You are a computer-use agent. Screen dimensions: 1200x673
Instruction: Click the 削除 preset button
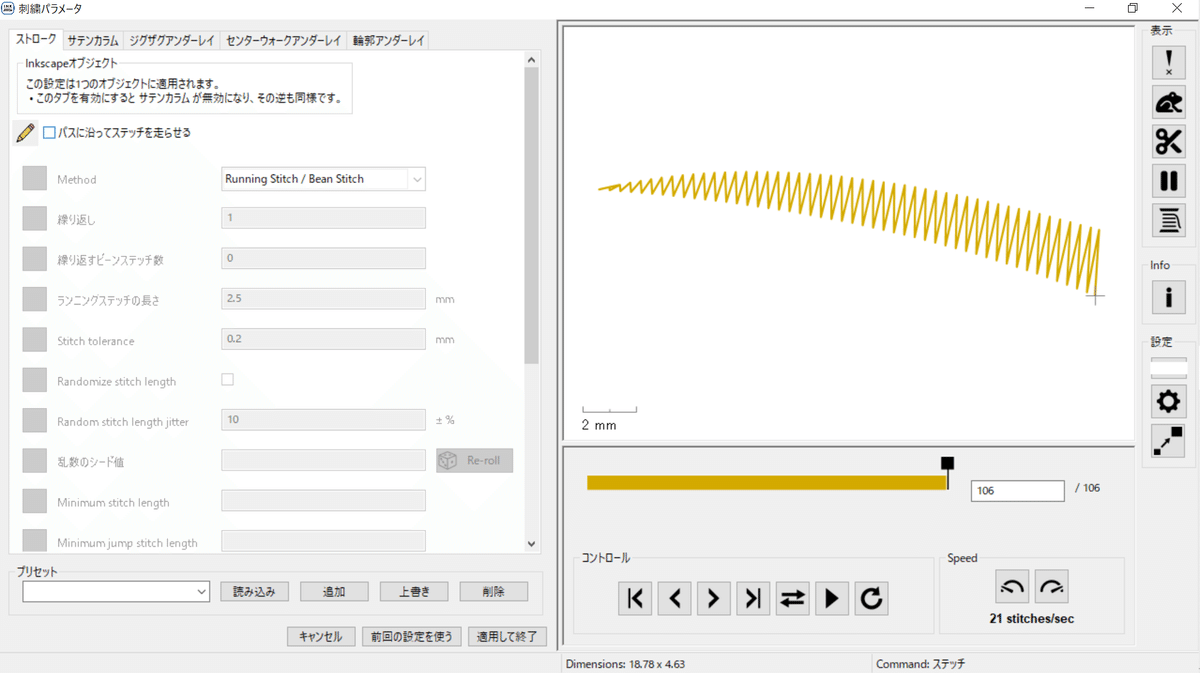pos(494,591)
